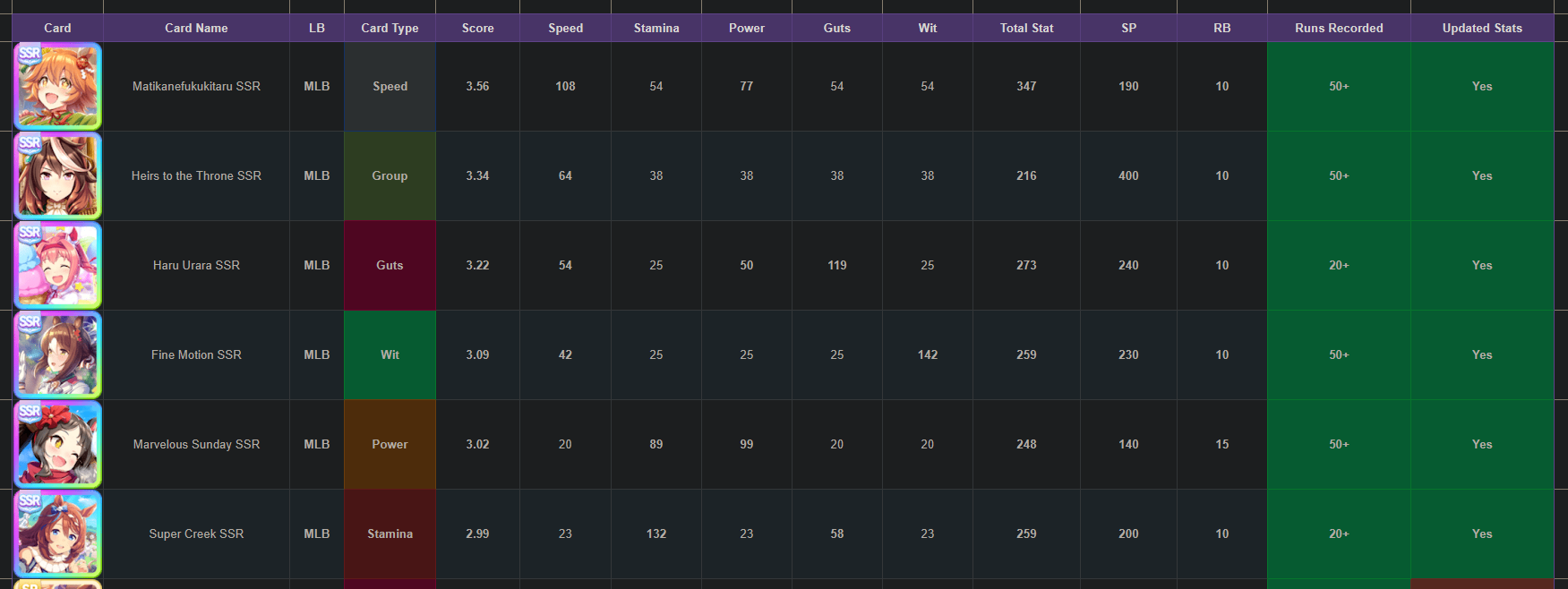The image size is (1568, 589).
Task: Select the Matikanefukukitaru SSR name cell
Action: coord(196,87)
